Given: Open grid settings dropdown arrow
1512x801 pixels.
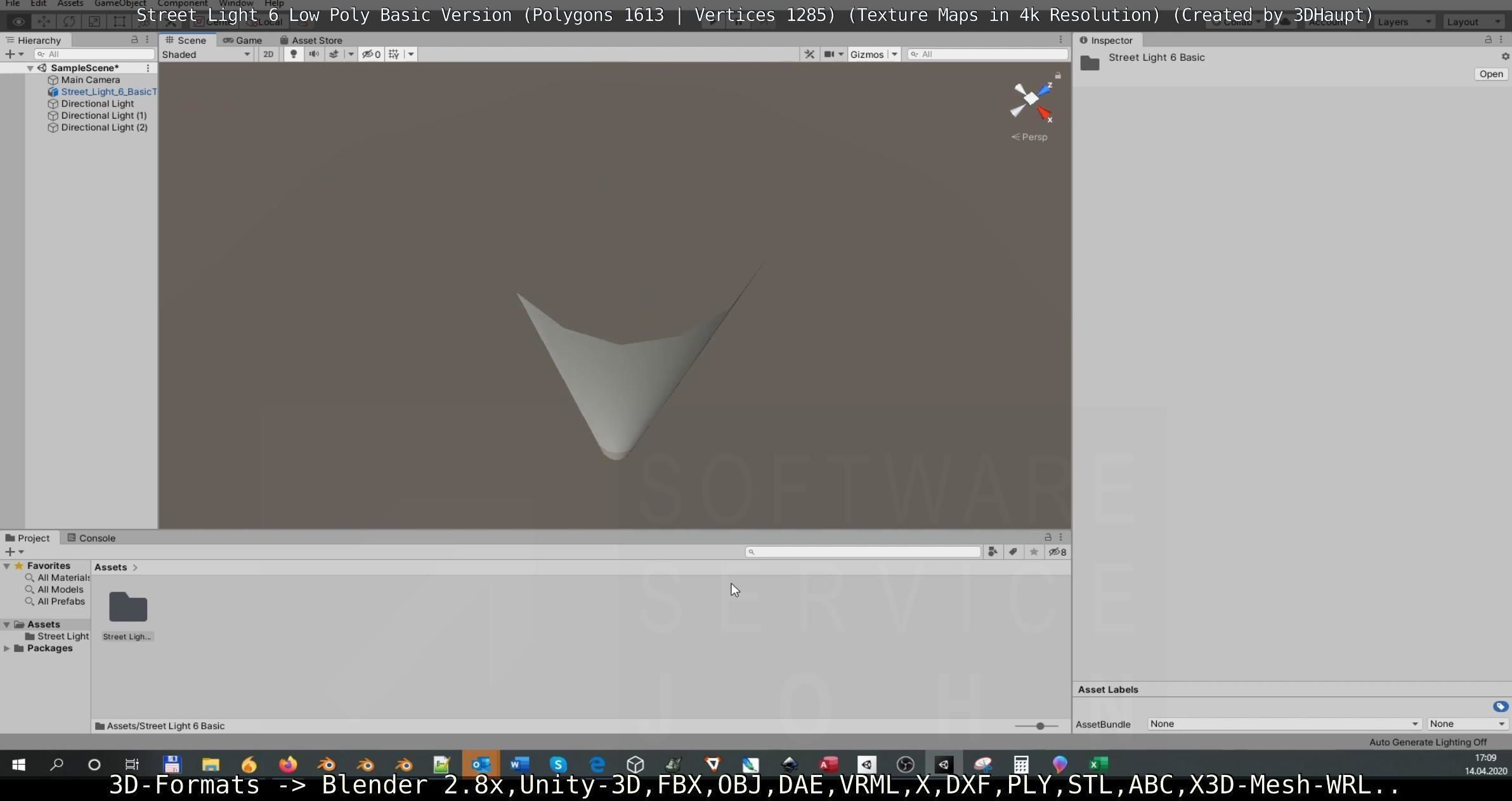Looking at the screenshot, I should 411,54.
